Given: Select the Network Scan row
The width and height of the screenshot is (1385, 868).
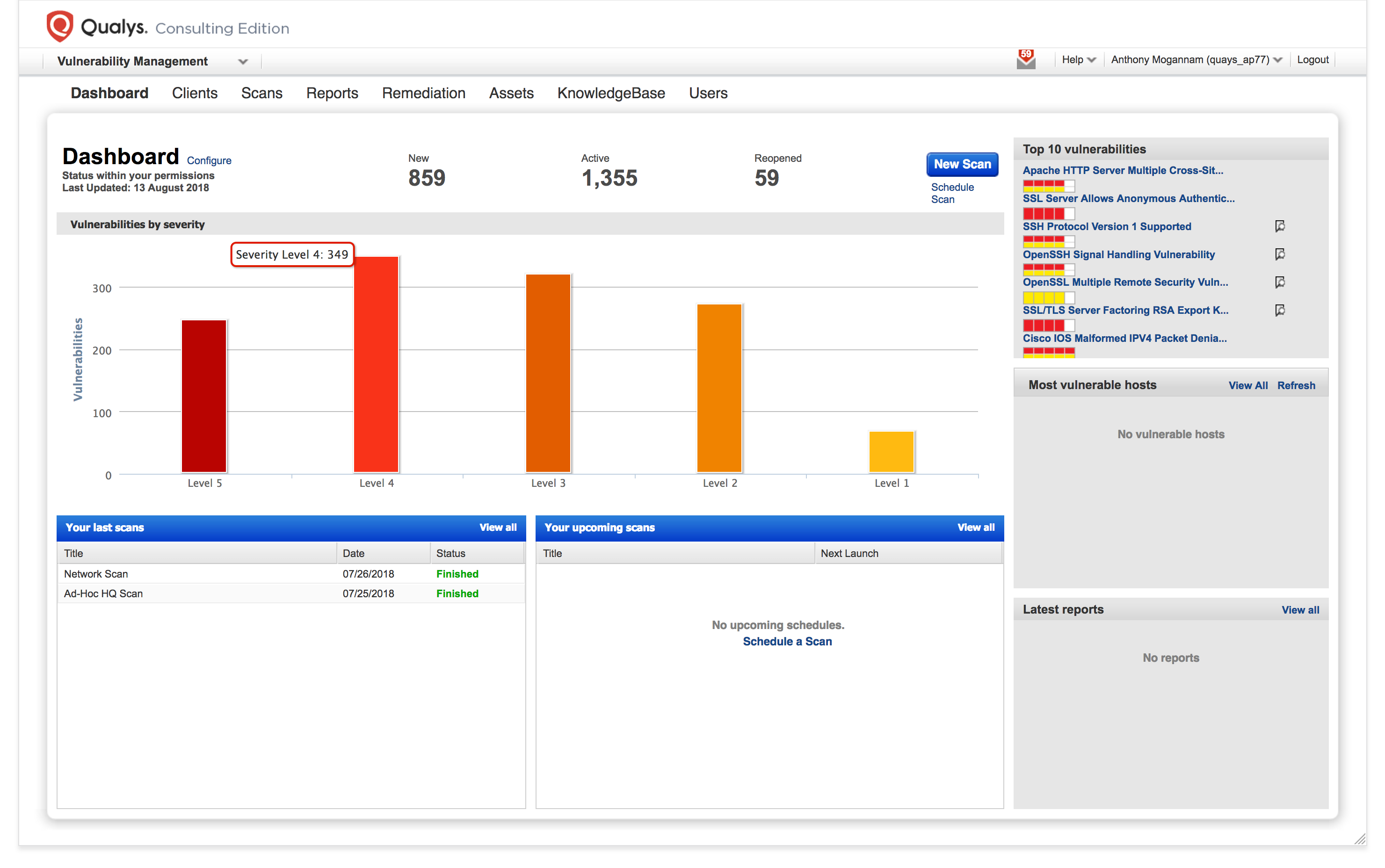Looking at the screenshot, I should [x=96, y=573].
